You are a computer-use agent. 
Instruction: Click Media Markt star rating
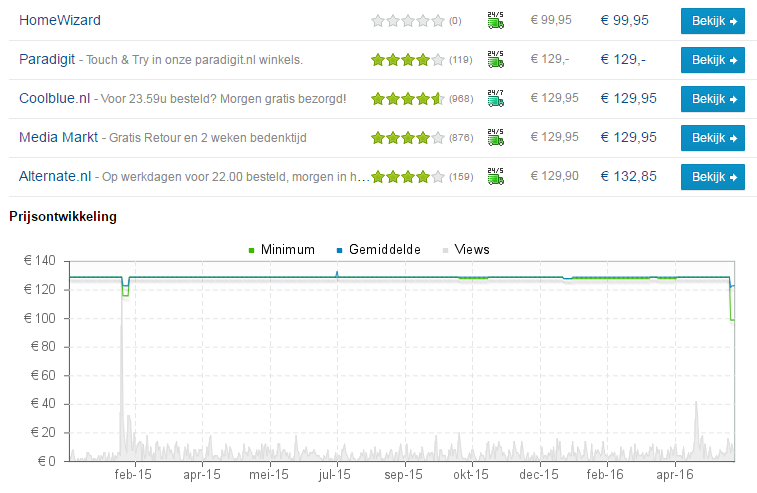408,138
